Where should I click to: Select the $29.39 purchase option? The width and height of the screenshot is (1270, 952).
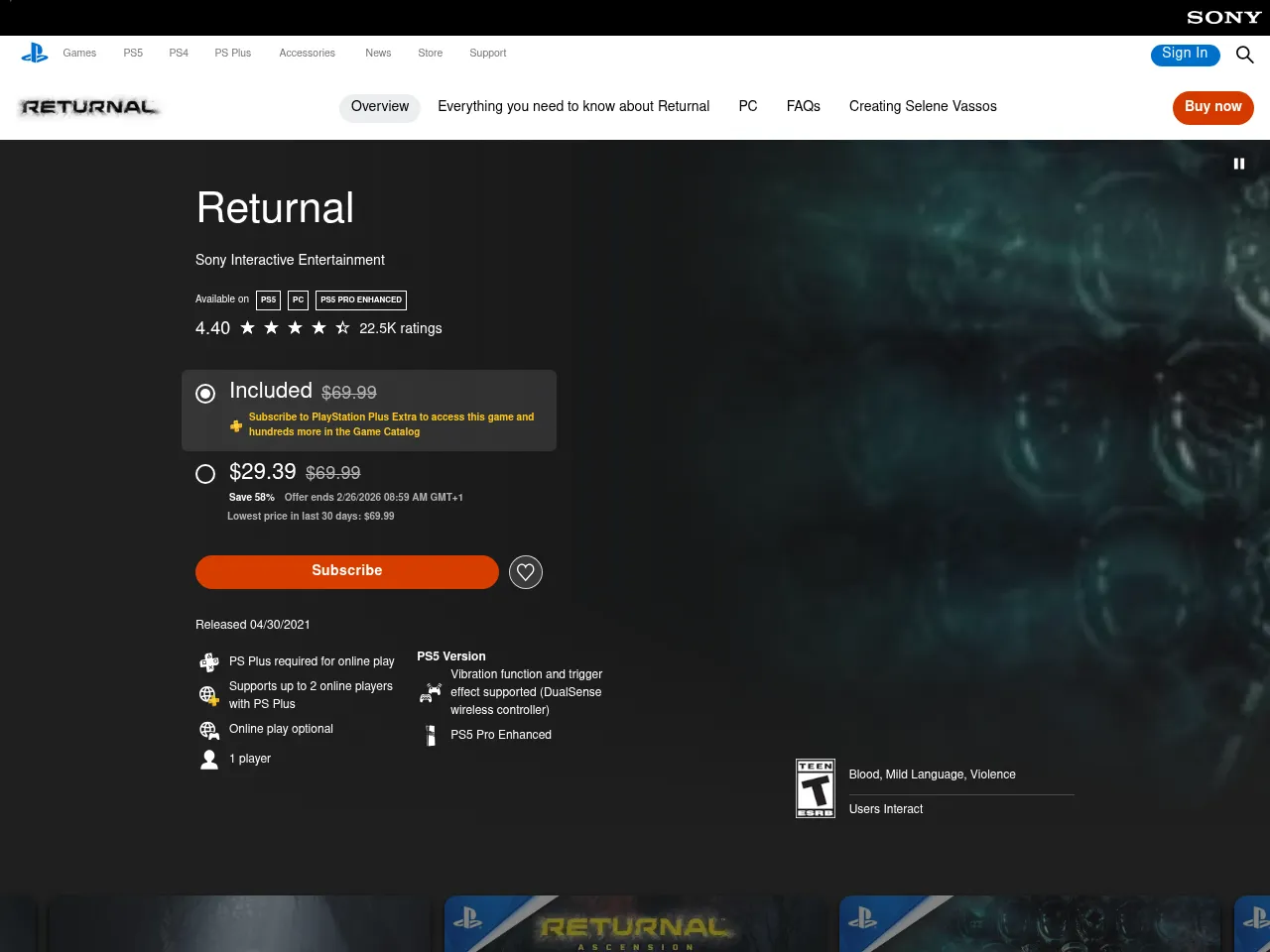(205, 474)
